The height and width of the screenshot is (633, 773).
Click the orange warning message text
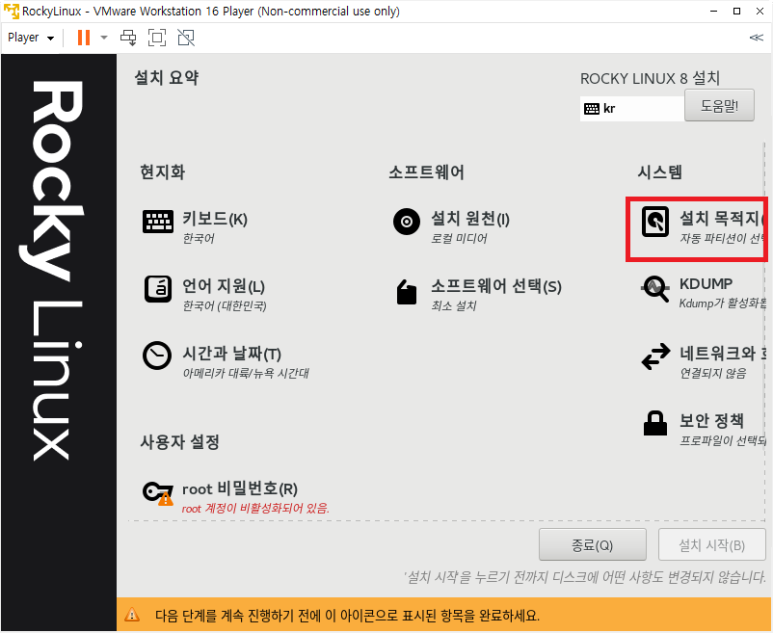(x=348, y=615)
